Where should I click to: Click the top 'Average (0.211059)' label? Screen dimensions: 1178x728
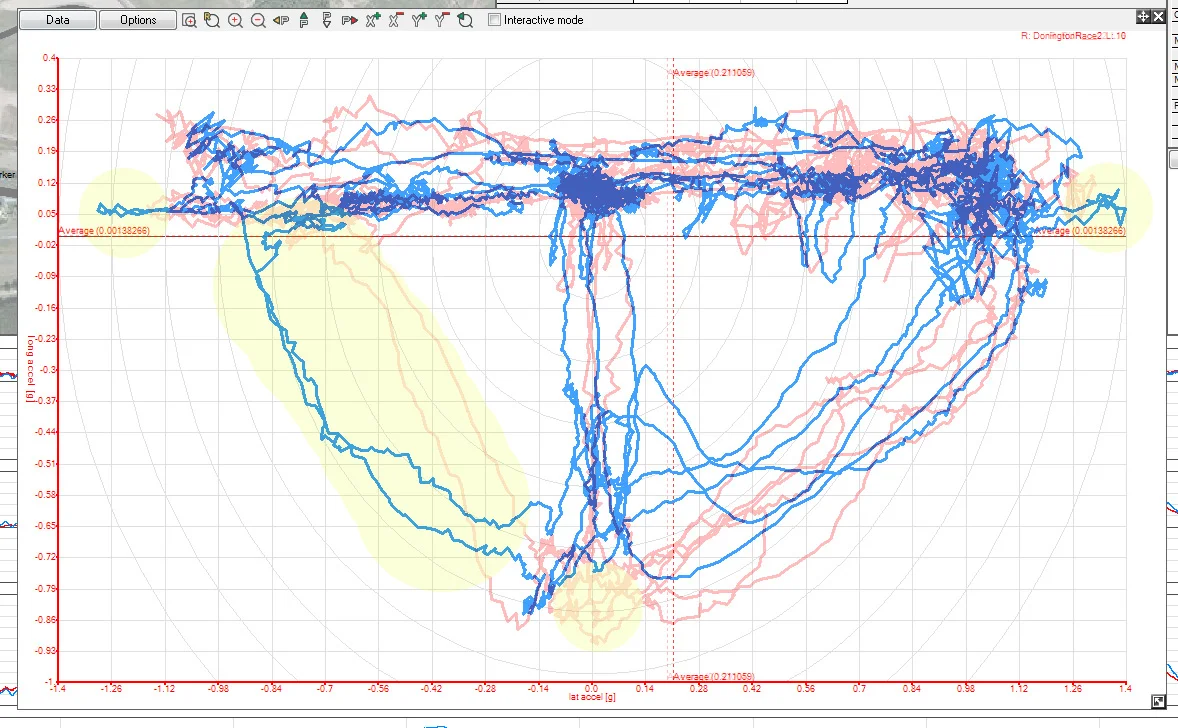coord(714,73)
